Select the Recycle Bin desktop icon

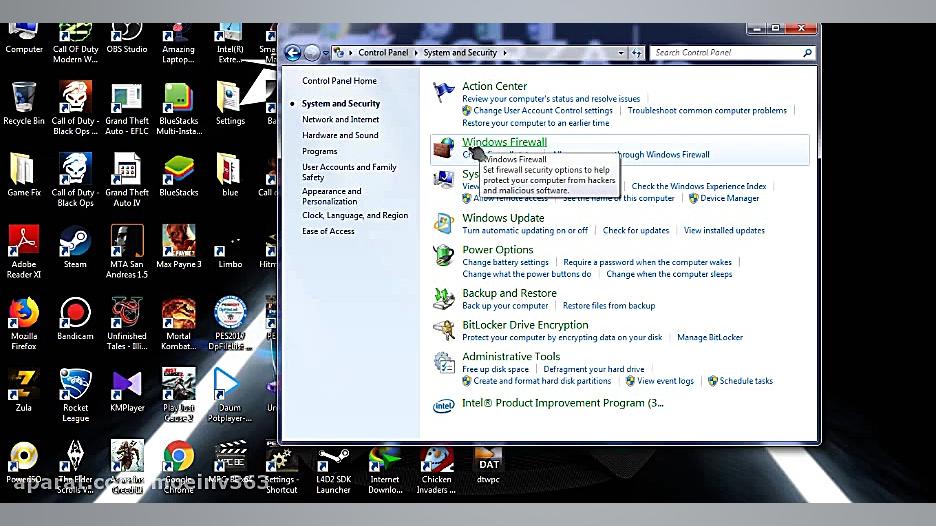point(24,103)
